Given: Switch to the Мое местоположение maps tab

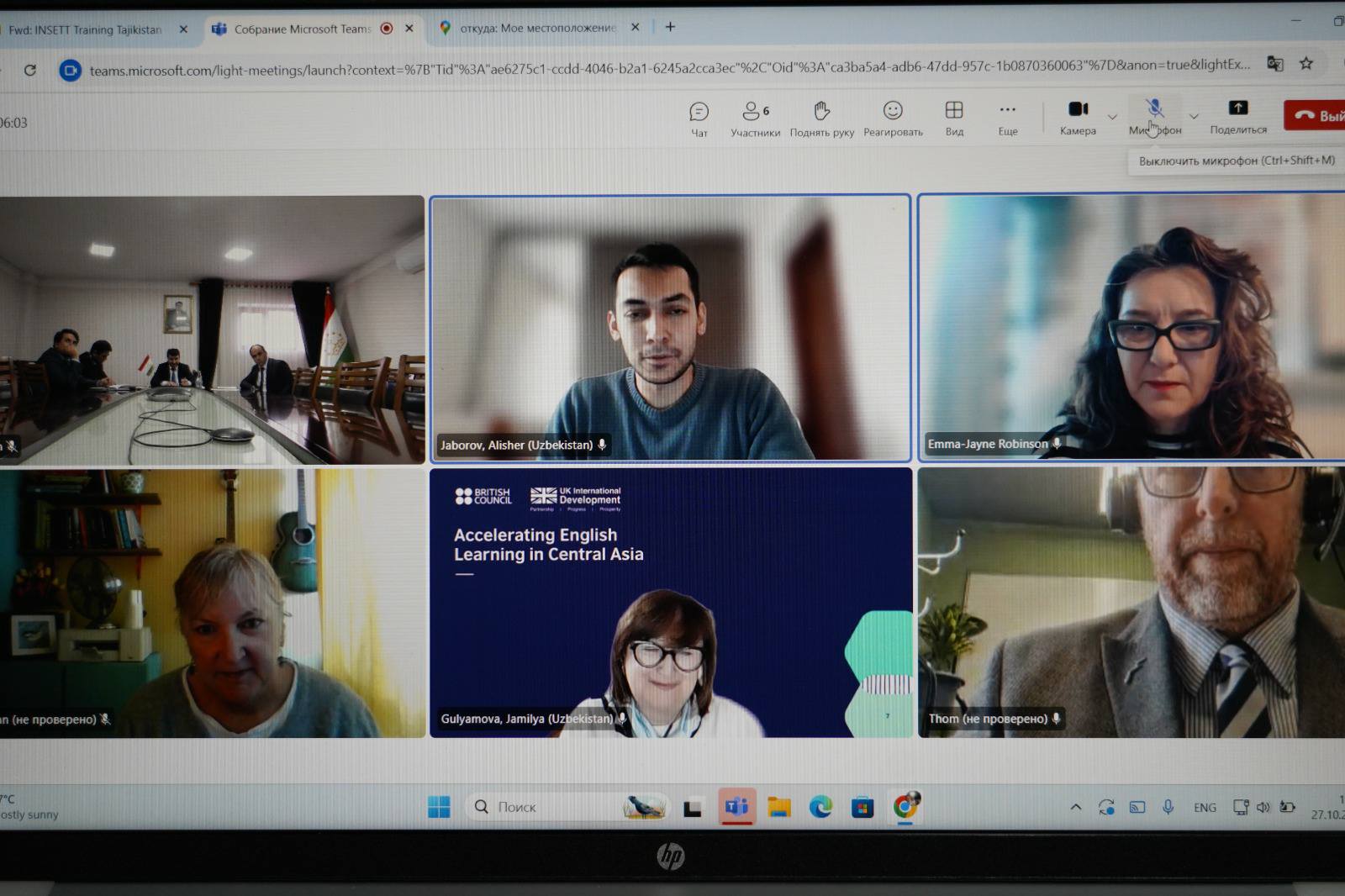Looking at the screenshot, I should click(x=537, y=28).
